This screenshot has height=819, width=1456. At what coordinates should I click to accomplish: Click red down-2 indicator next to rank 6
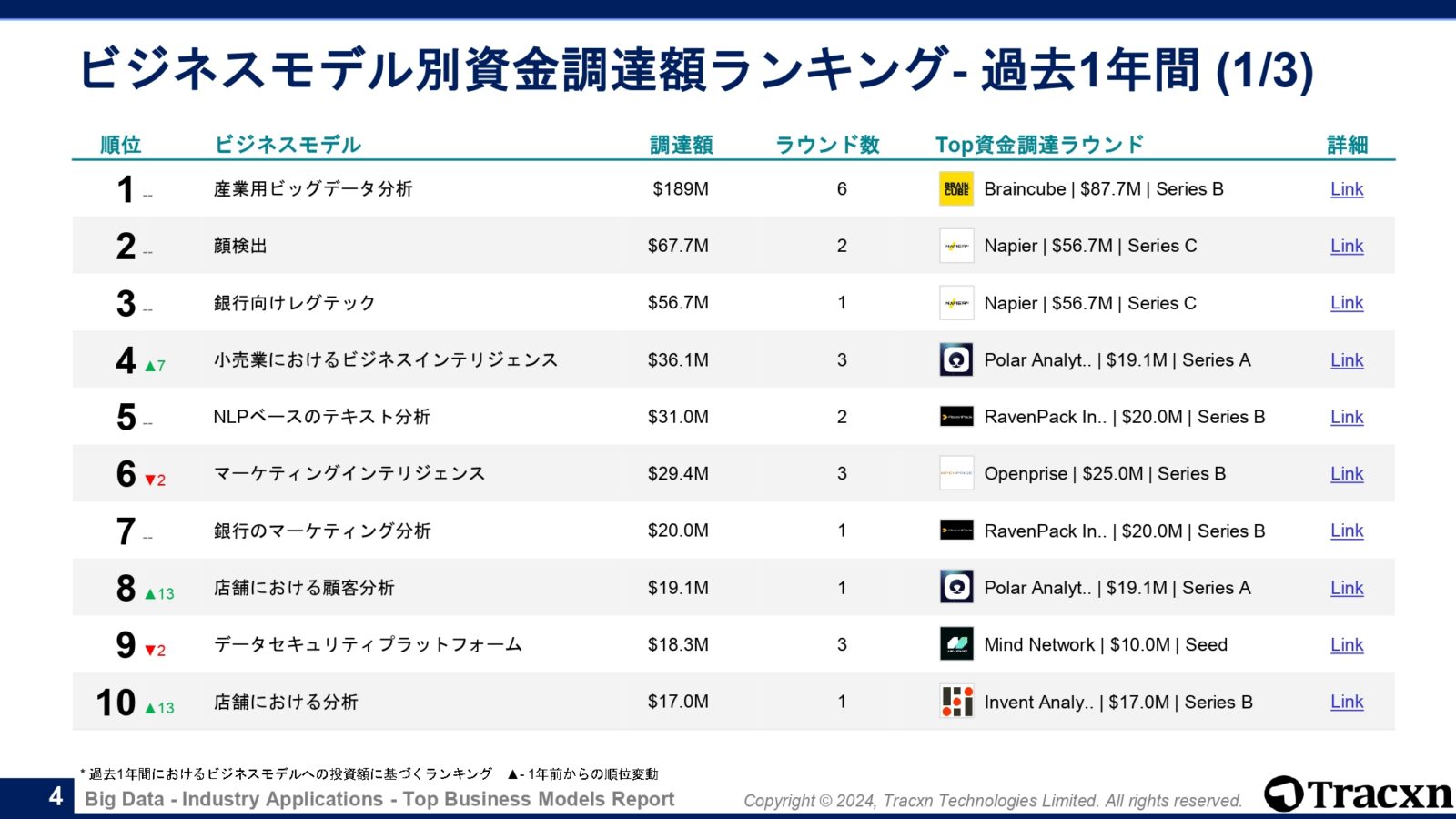155,480
